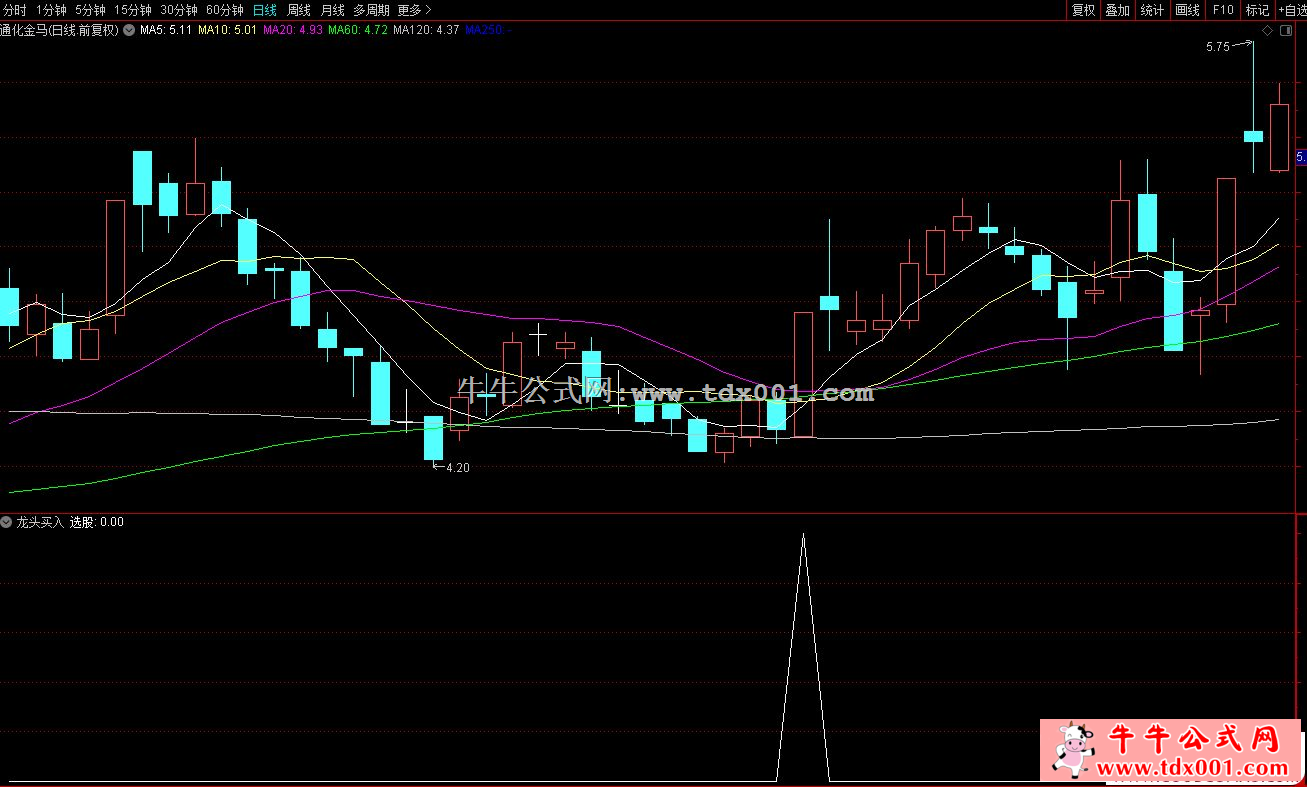Open main chart indicator dropdown arrow
1307x787 pixels.
click(x=129, y=30)
